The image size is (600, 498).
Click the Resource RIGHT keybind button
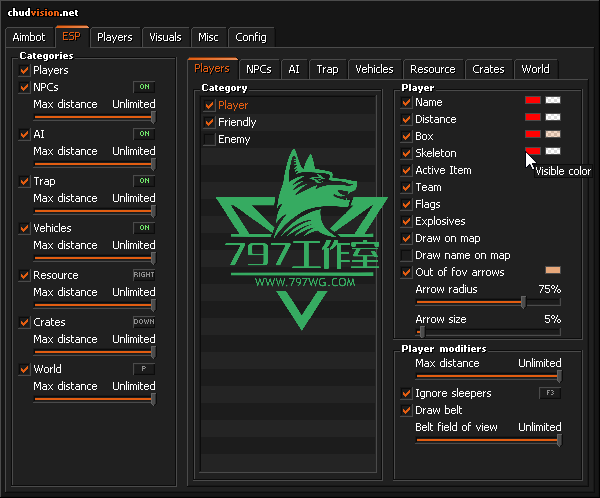click(144, 275)
